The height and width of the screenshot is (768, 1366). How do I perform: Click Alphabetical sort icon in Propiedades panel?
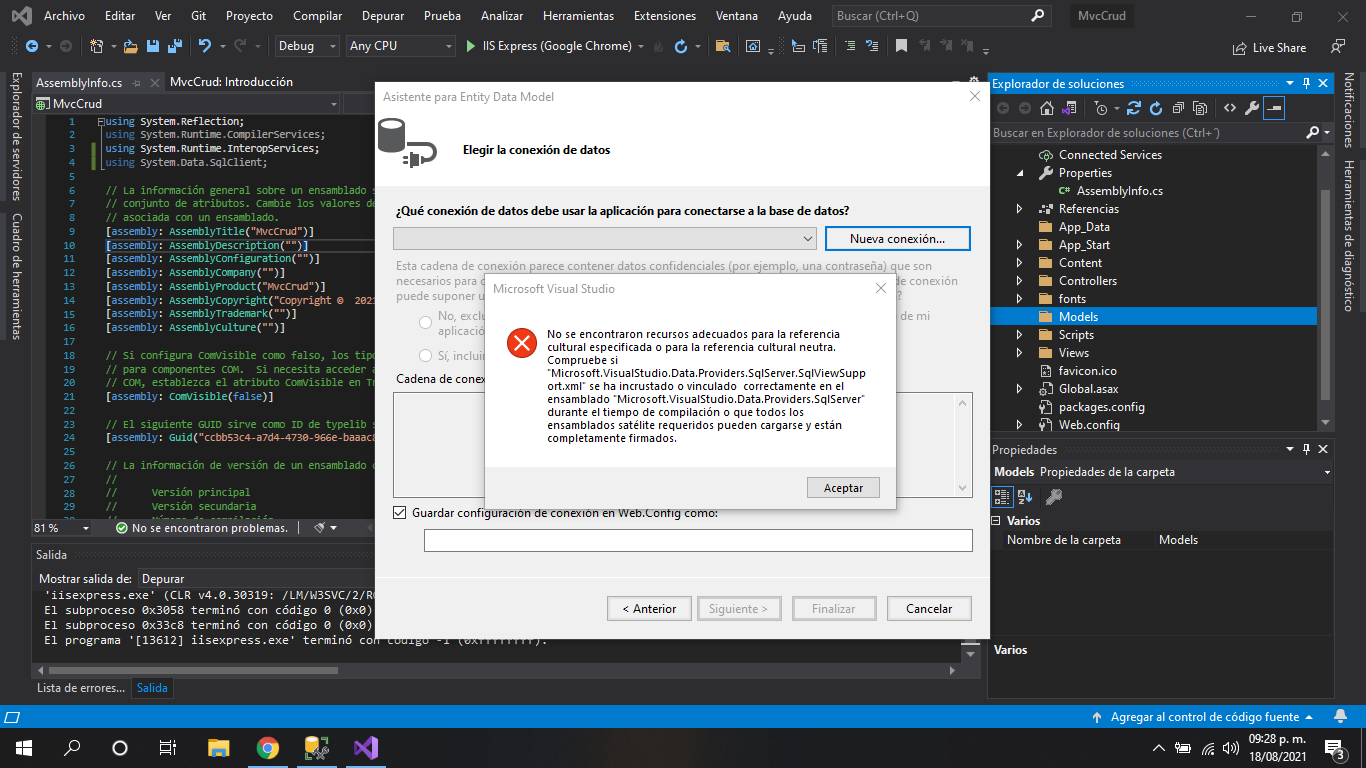(x=1025, y=496)
